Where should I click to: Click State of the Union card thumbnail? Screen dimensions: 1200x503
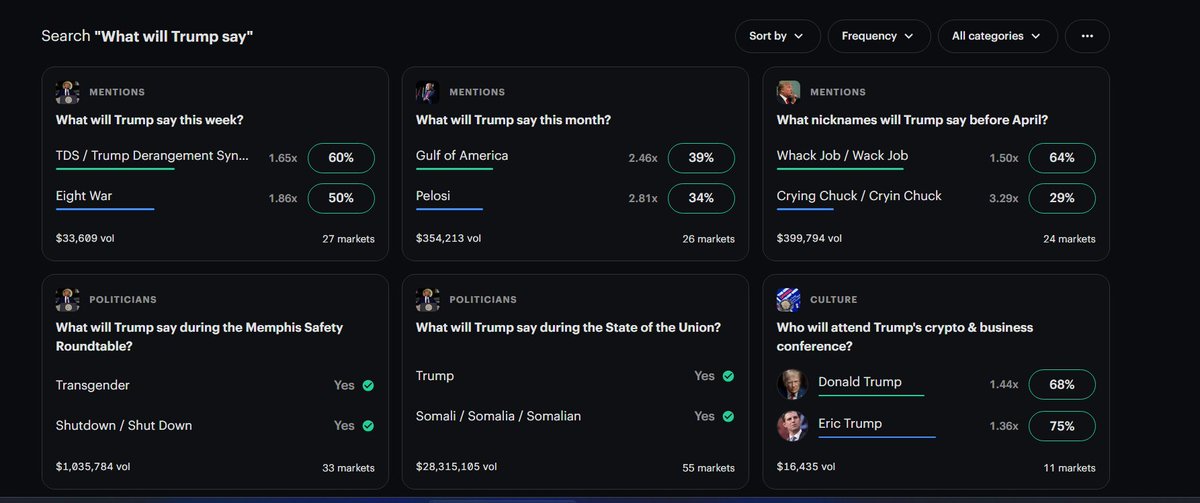click(428, 300)
